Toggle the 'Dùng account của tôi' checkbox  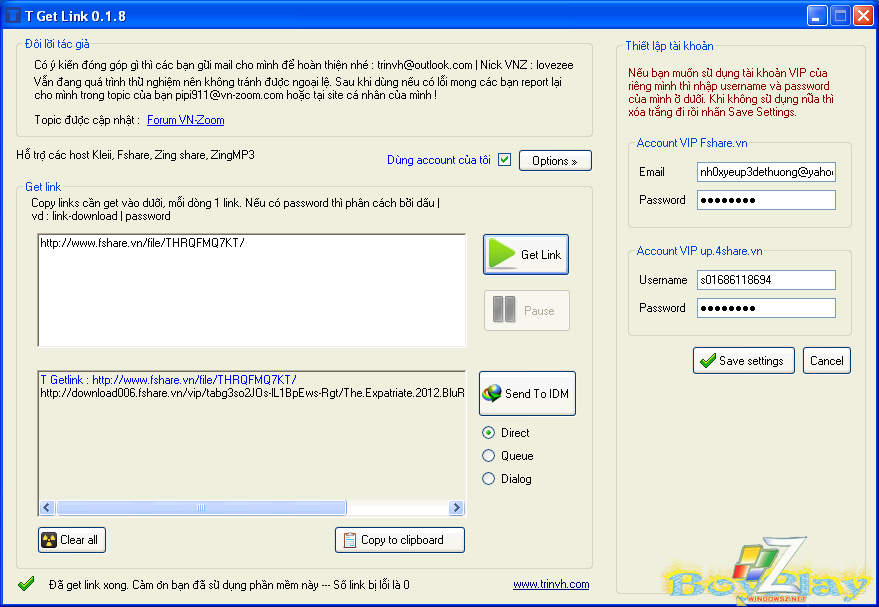pyautogui.click(x=505, y=160)
